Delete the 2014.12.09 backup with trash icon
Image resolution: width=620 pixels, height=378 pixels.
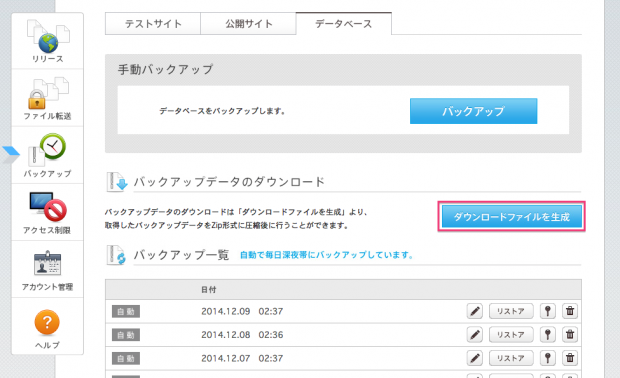(x=570, y=311)
